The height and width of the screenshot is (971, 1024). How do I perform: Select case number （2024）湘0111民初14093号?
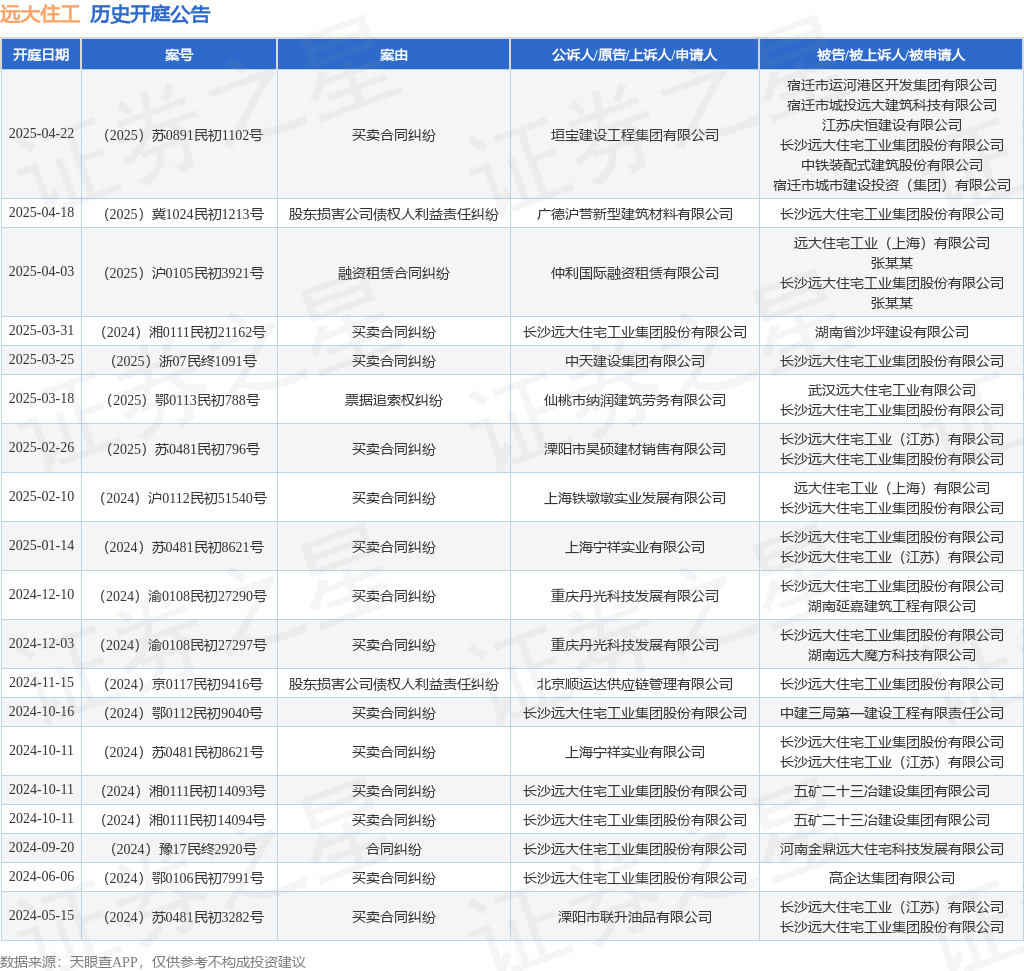(179, 791)
